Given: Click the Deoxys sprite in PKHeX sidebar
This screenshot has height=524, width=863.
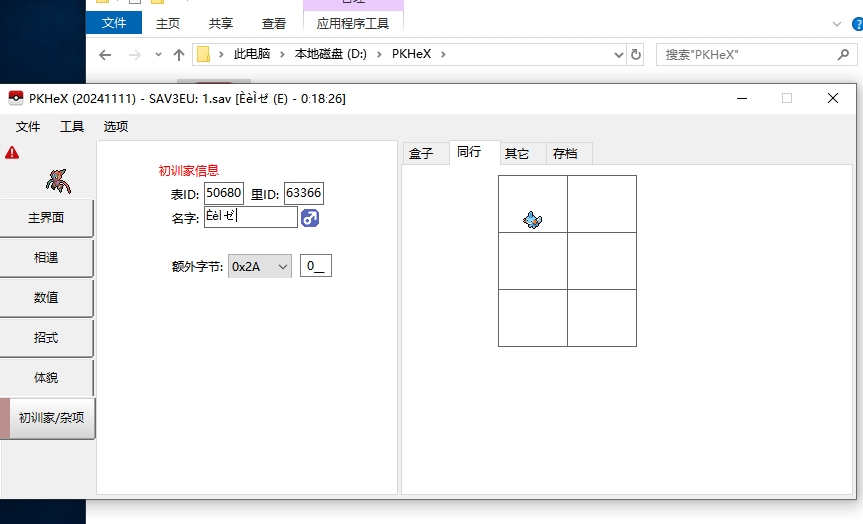Looking at the screenshot, I should coord(58,181).
